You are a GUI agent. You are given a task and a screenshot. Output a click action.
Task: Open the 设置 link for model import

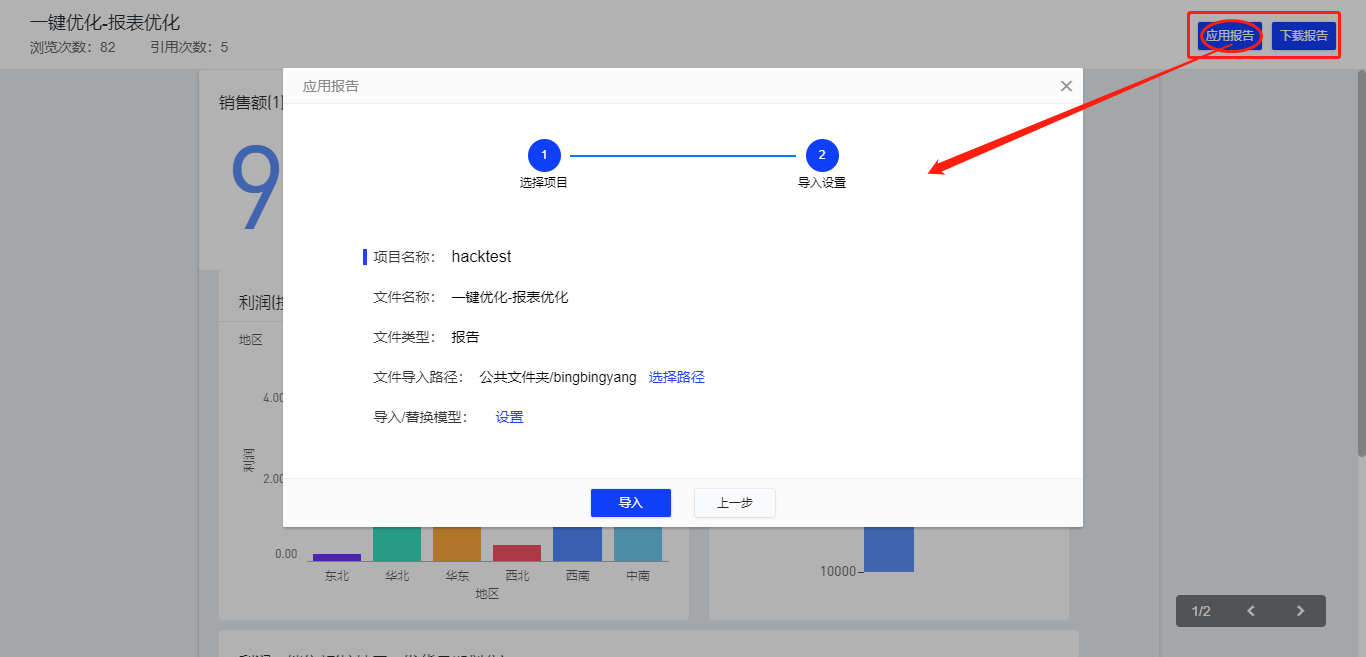point(510,417)
